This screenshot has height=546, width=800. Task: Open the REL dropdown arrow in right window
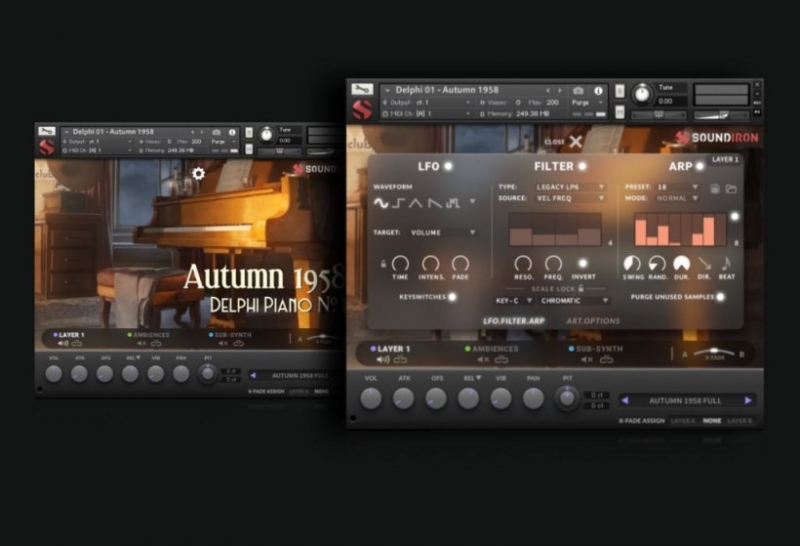tap(478, 378)
